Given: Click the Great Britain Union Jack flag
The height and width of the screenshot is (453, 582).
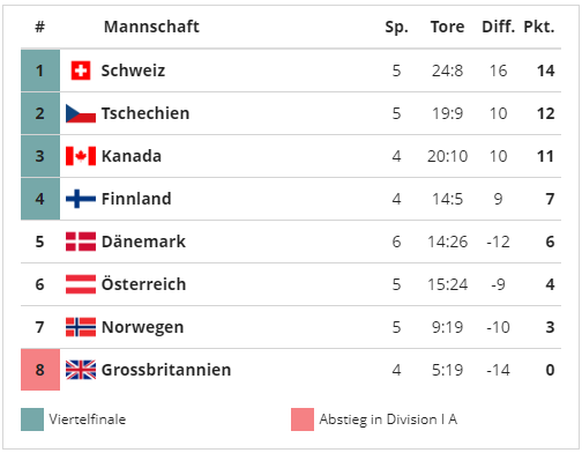Looking at the screenshot, I should pyautogui.click(x=81, y=370).
